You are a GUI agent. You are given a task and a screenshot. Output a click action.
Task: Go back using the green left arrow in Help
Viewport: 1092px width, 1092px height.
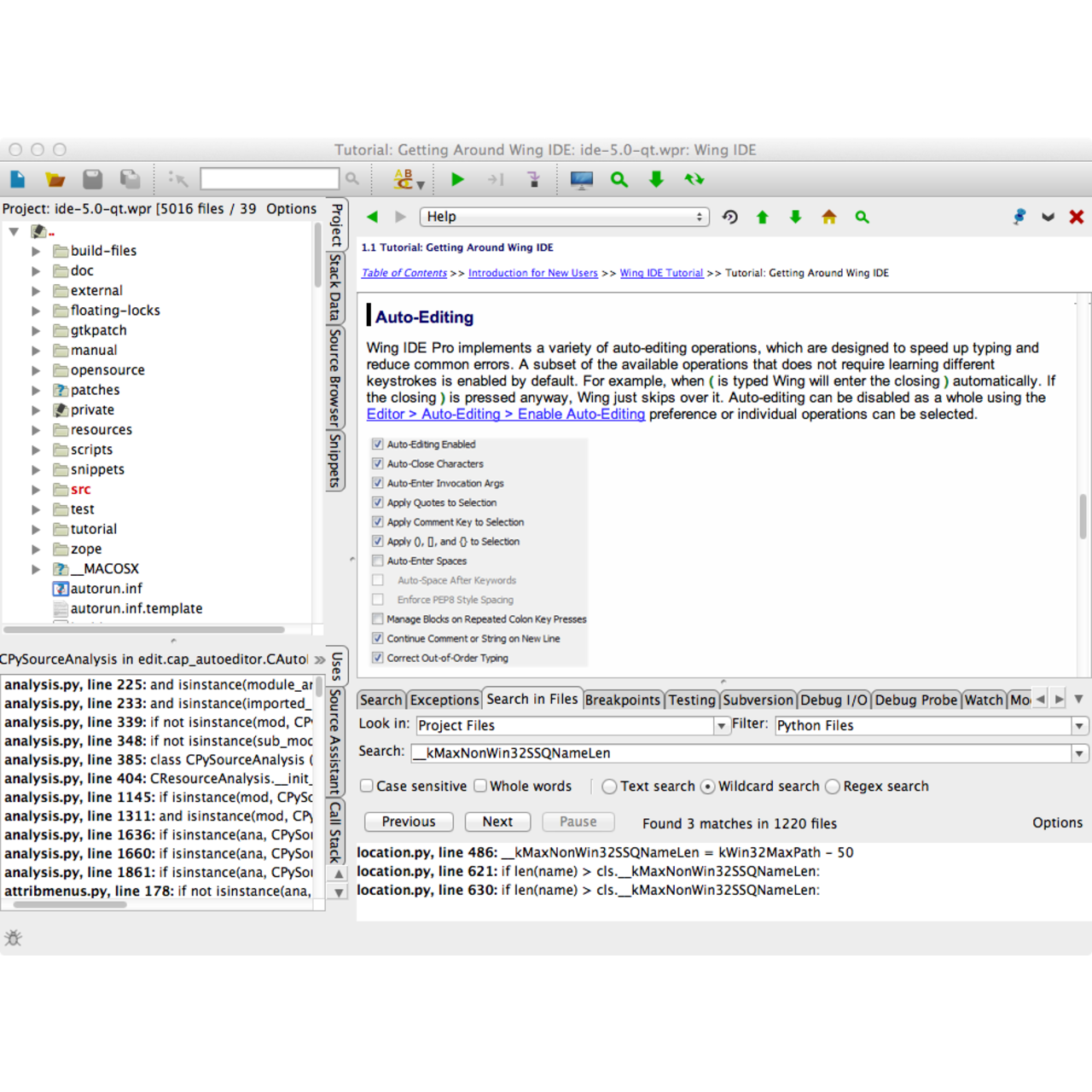click(373, 217)
